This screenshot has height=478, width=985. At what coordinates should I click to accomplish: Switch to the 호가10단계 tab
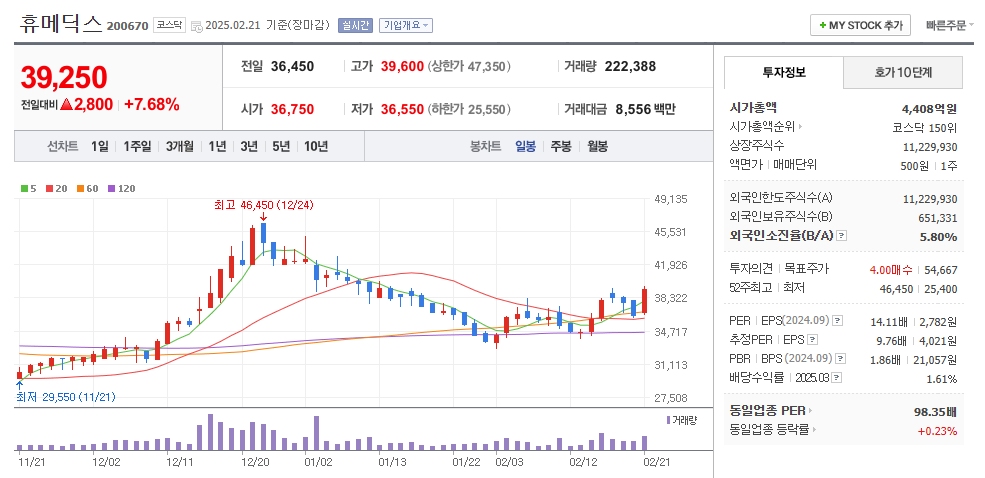(x=903, y=72)
